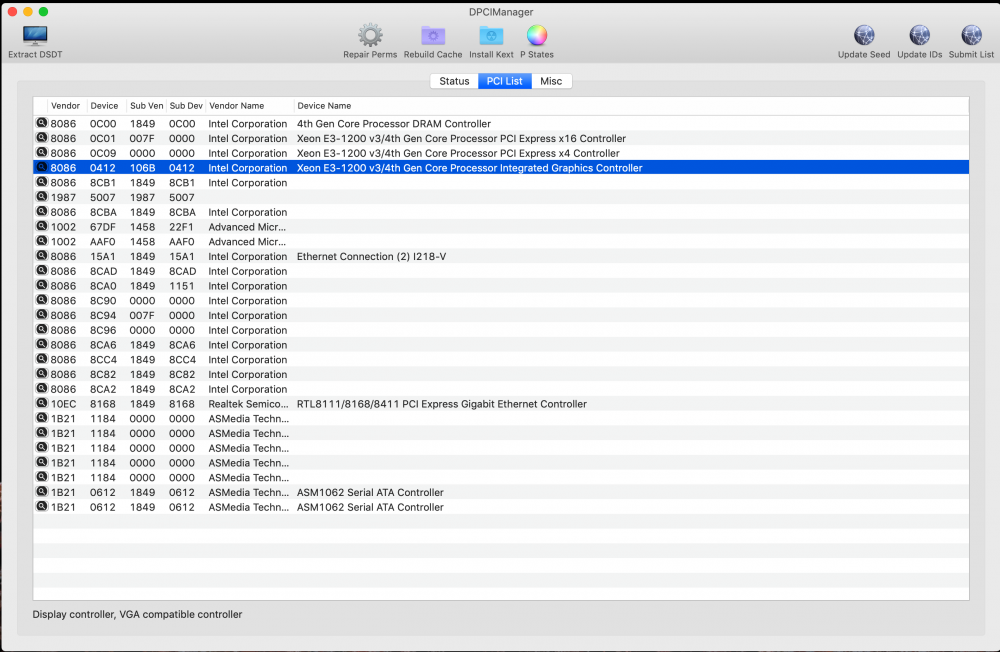Click magnifier icon for PCI Express x4 row

pos(41,152)
